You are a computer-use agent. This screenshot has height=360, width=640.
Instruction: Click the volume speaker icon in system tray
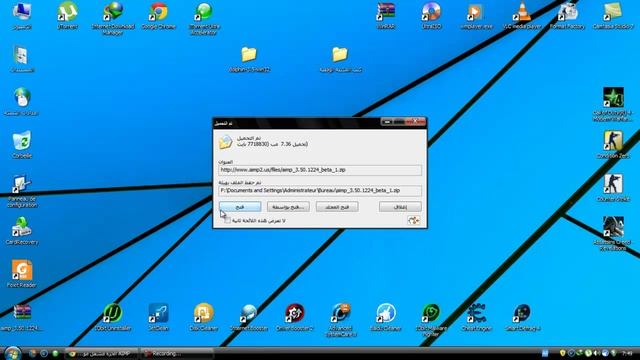[x=596, y=353]
